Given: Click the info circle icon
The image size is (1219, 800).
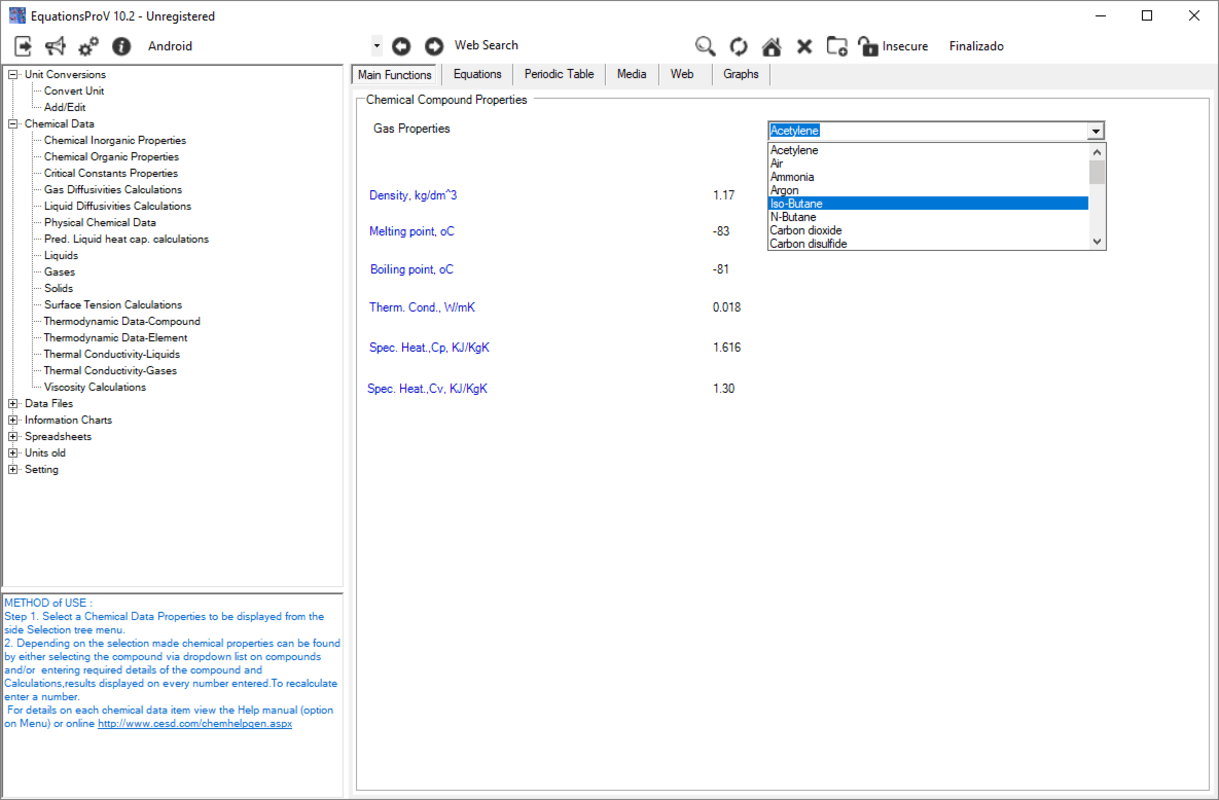Looking at the screenshot, I should point(121,46).
